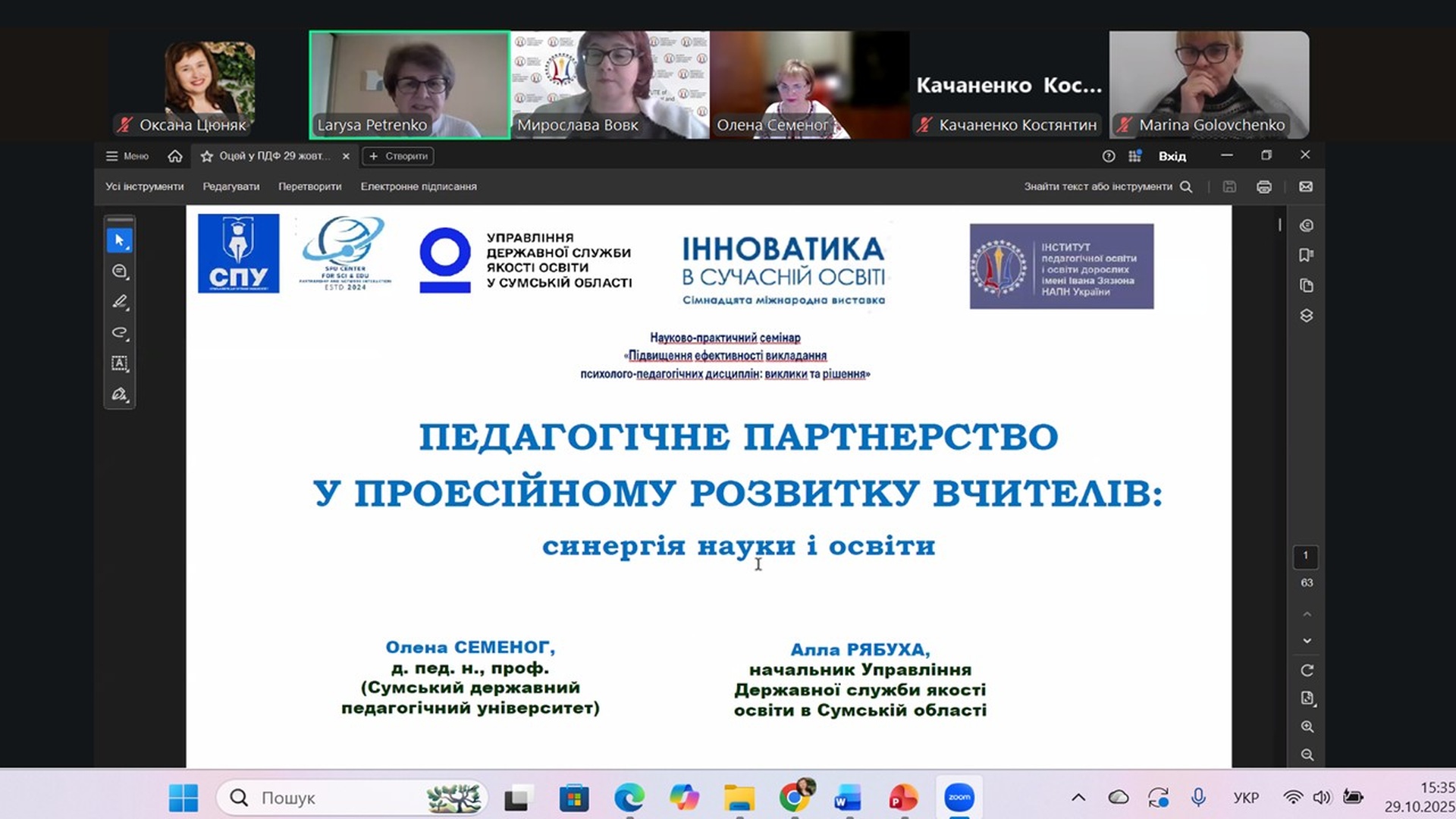Zoom in on the page
The width and height of the screenshot is (1456, 819).
pos(1307,726)
